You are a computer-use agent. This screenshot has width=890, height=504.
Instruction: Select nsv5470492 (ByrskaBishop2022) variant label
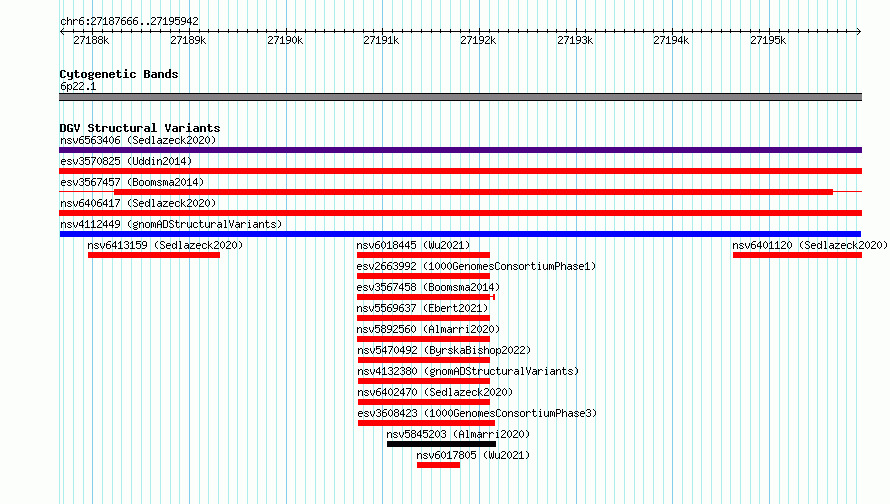coord(444,350)
